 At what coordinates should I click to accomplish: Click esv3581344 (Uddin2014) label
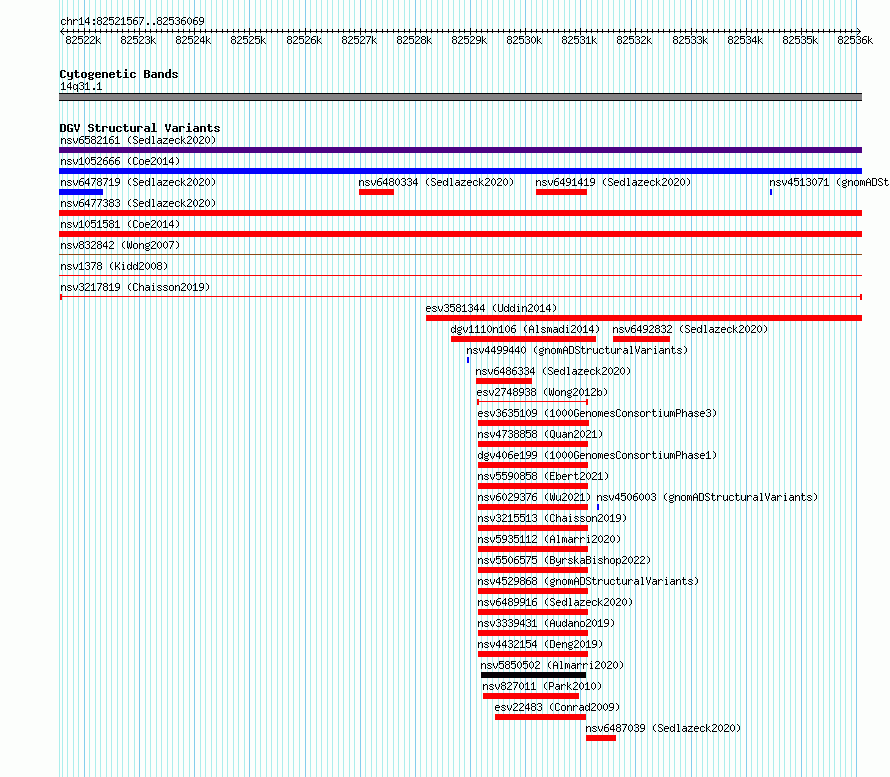tap(491, 308)
